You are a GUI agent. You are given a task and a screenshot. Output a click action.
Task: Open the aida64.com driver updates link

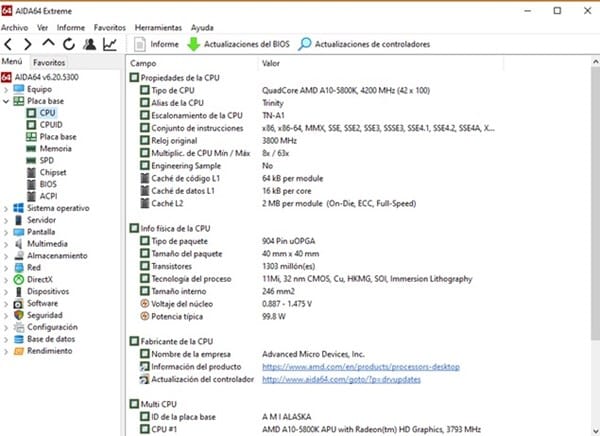[x=341, y=379]
